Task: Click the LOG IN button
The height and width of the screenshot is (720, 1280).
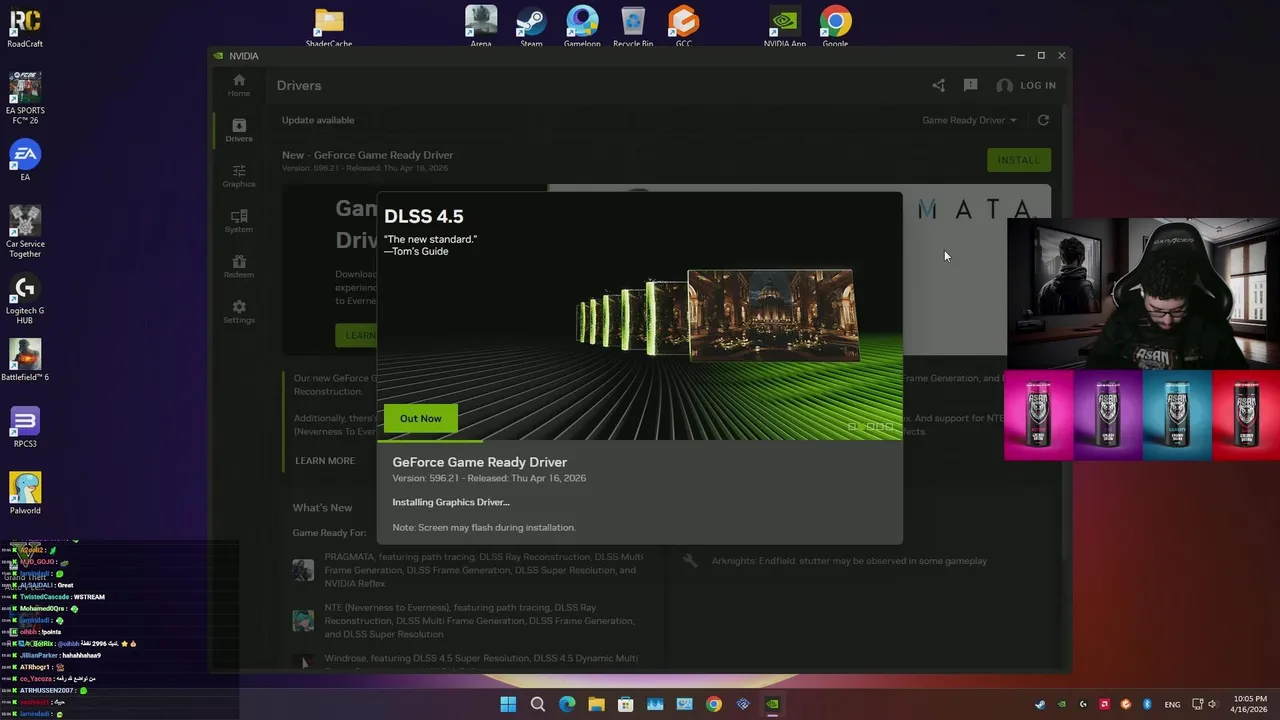Action: coord(1026,85)
